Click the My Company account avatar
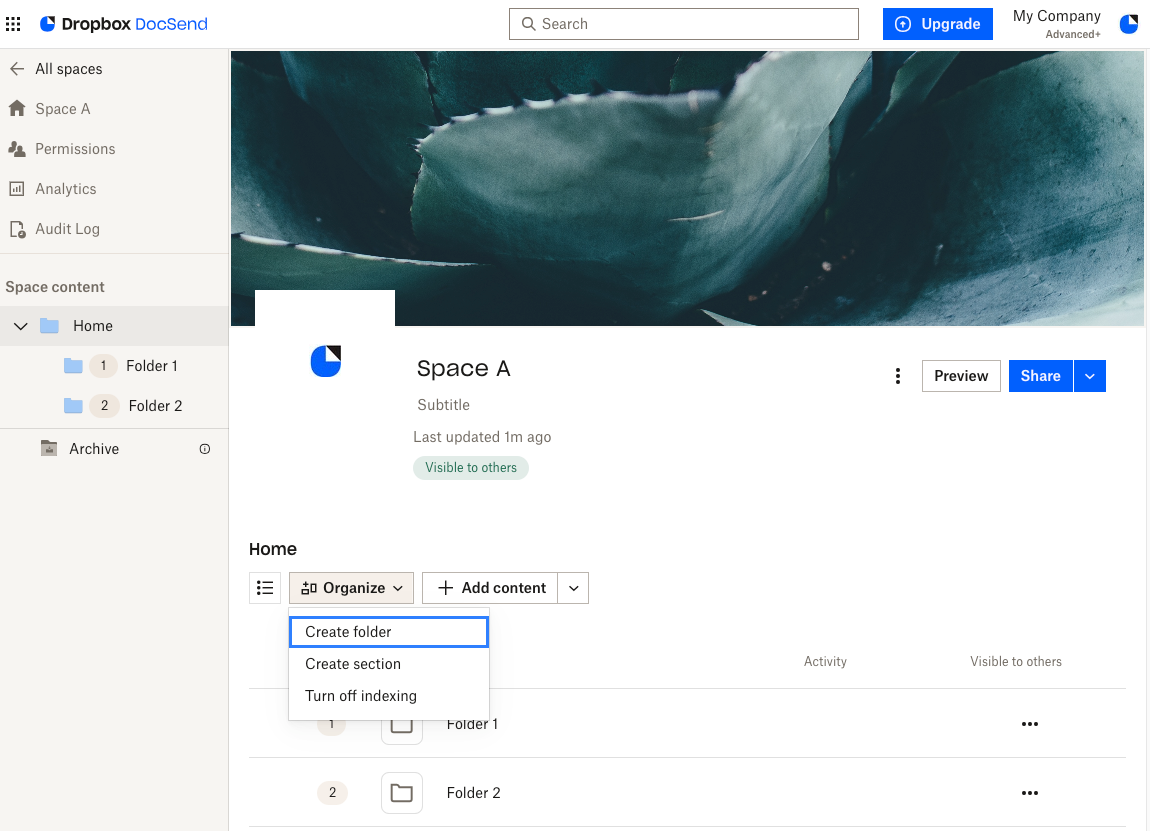Screen dimensions: 1150x831 pos(1128,24)
